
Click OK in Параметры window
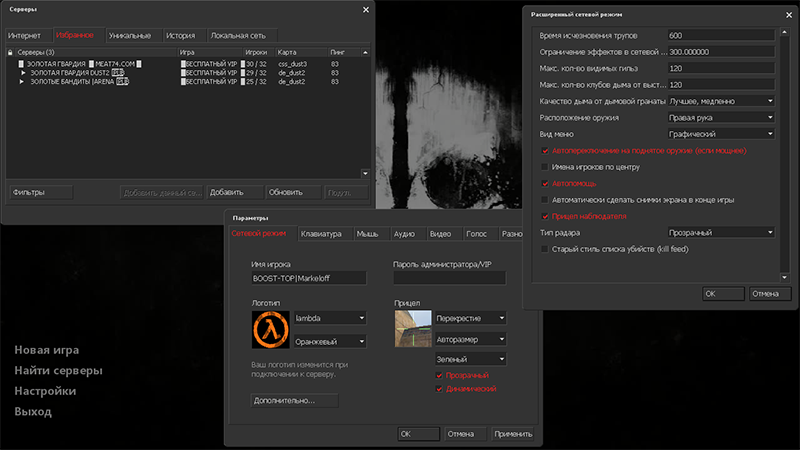[418, 434]
